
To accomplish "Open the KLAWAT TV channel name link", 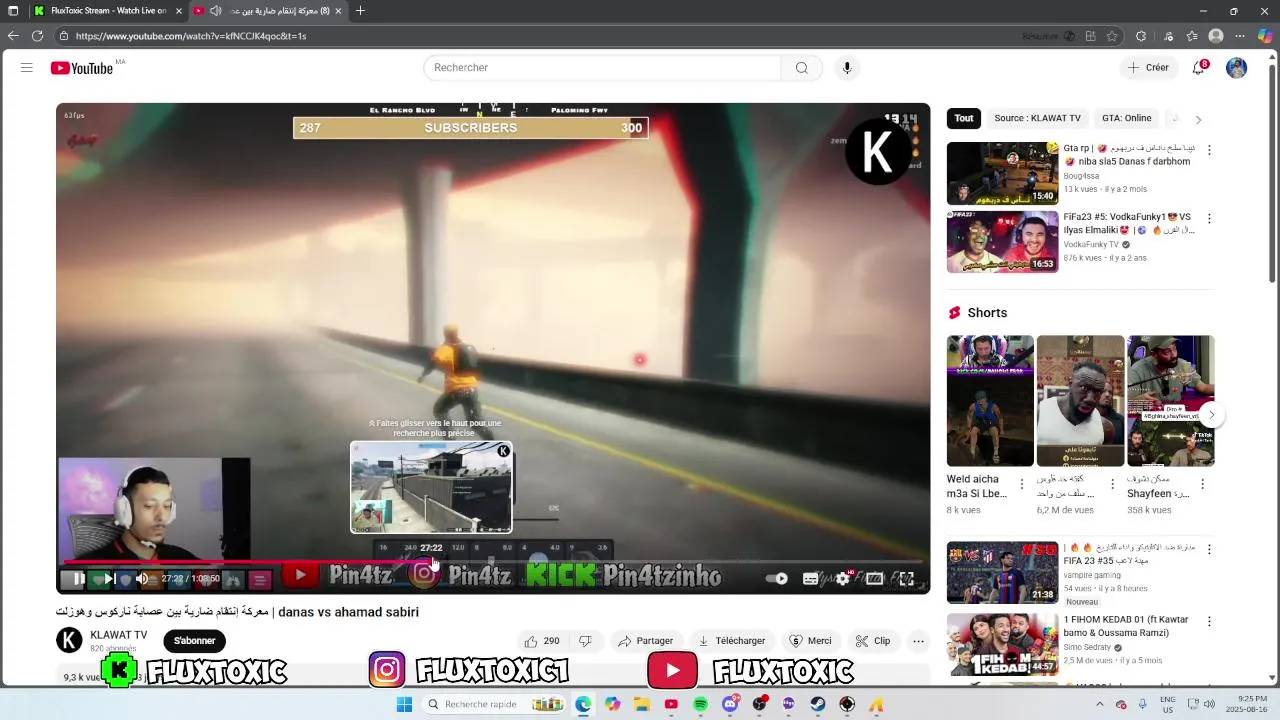I will [x=118, y=635].
